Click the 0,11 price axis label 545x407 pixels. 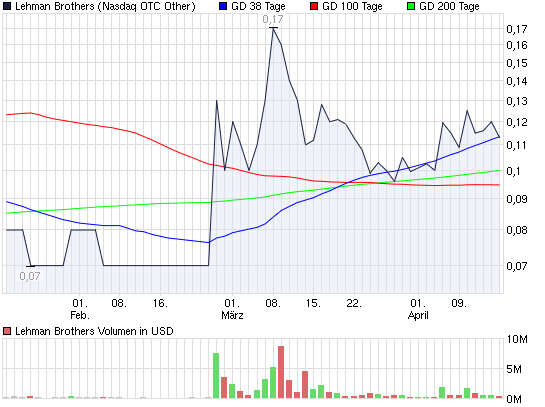517,145
